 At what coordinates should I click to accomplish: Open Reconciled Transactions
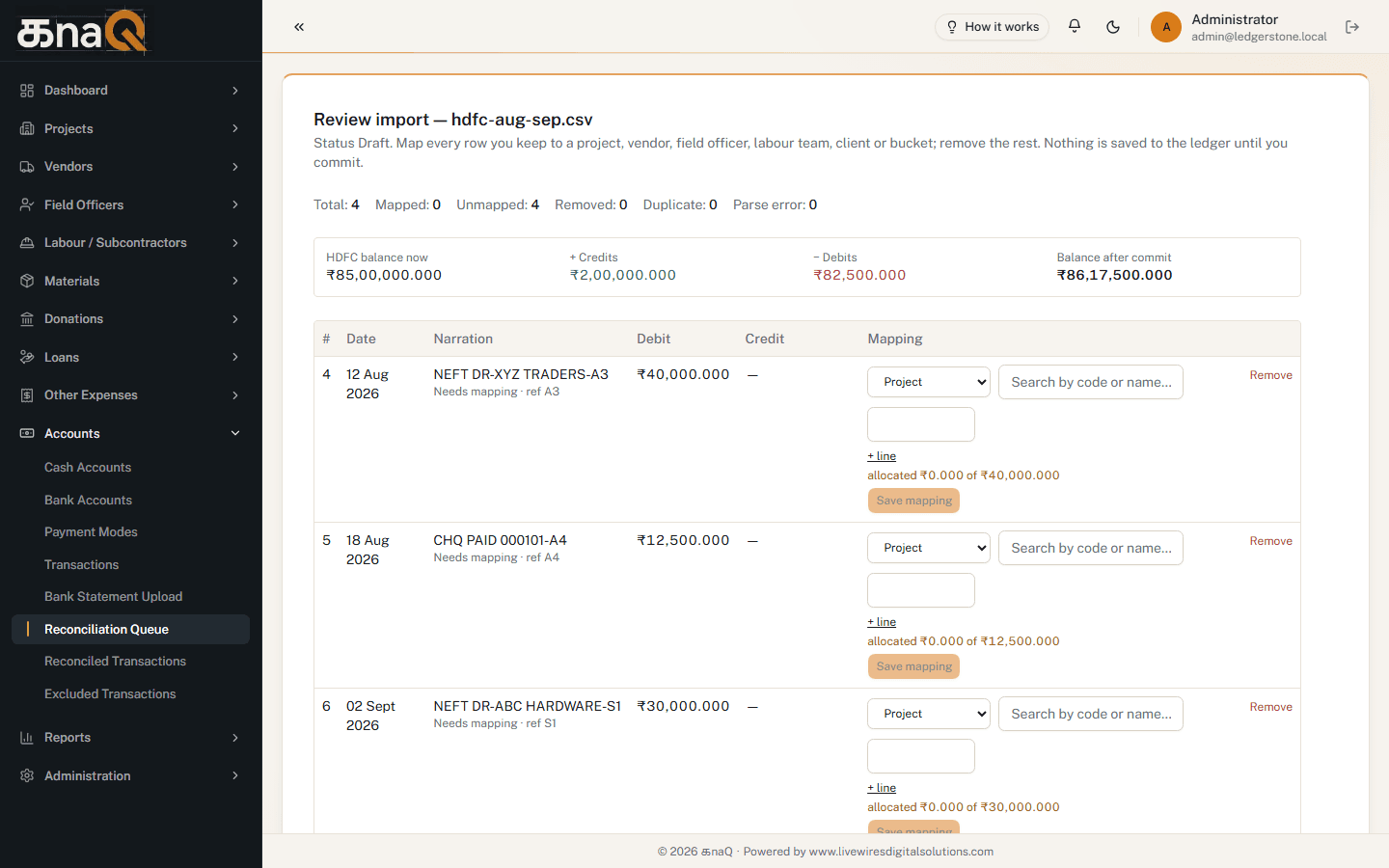coord(115,662)
